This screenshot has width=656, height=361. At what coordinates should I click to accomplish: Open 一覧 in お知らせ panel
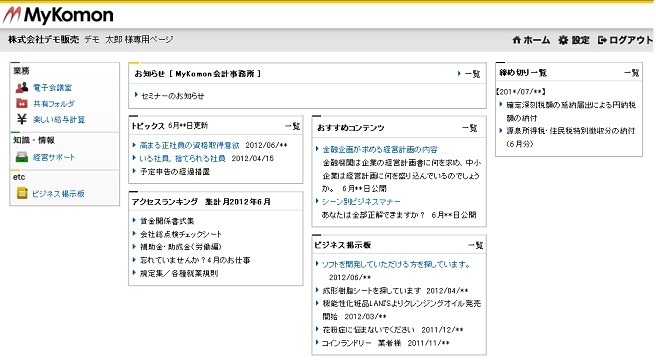click(472, 74)
